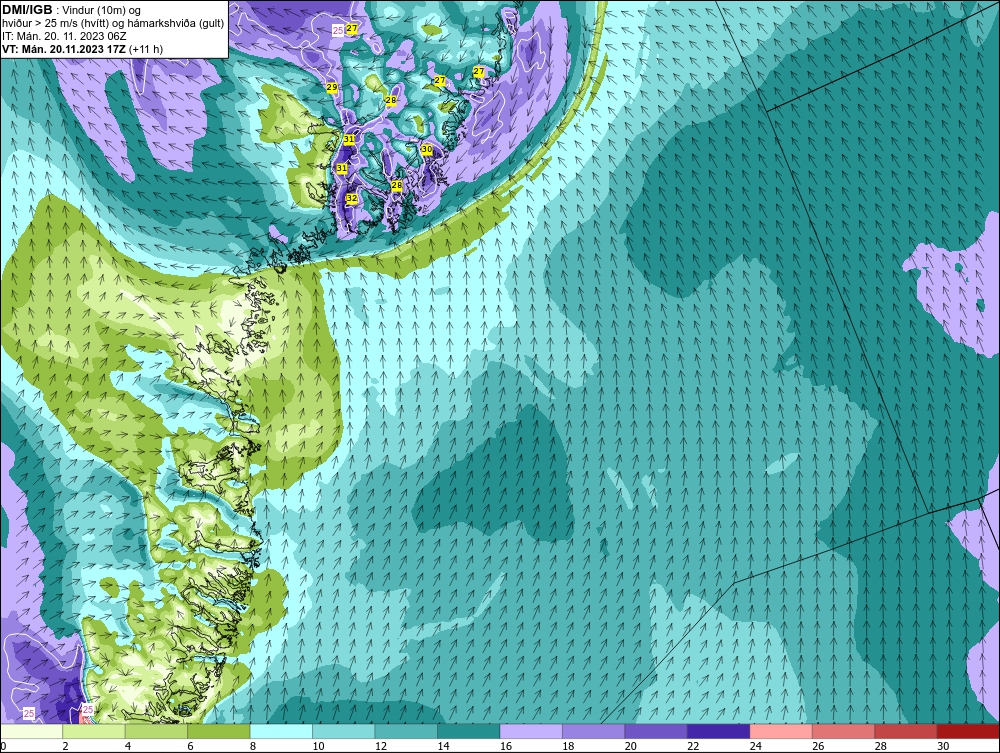Click the dark red above-30 m/s legend swatch

(x=969, y=731)
